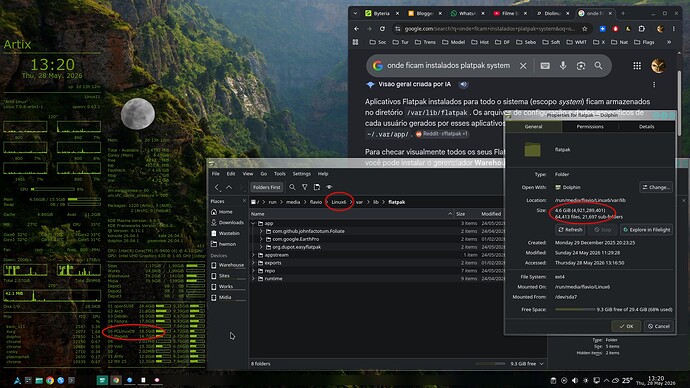Switch to Permissions tab in Properties dialog
The image size is (690, 388).
click(x=590, y=127)
